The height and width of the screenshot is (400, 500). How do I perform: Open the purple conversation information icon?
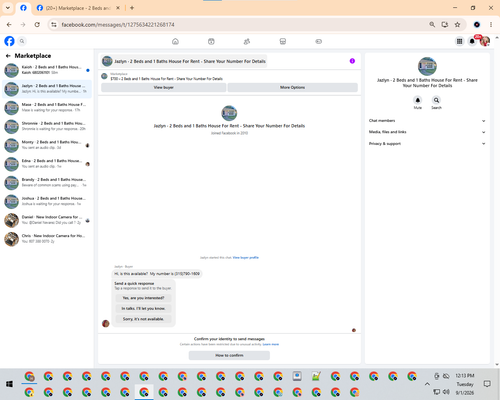pyautogui.click(x=352, y=61)
